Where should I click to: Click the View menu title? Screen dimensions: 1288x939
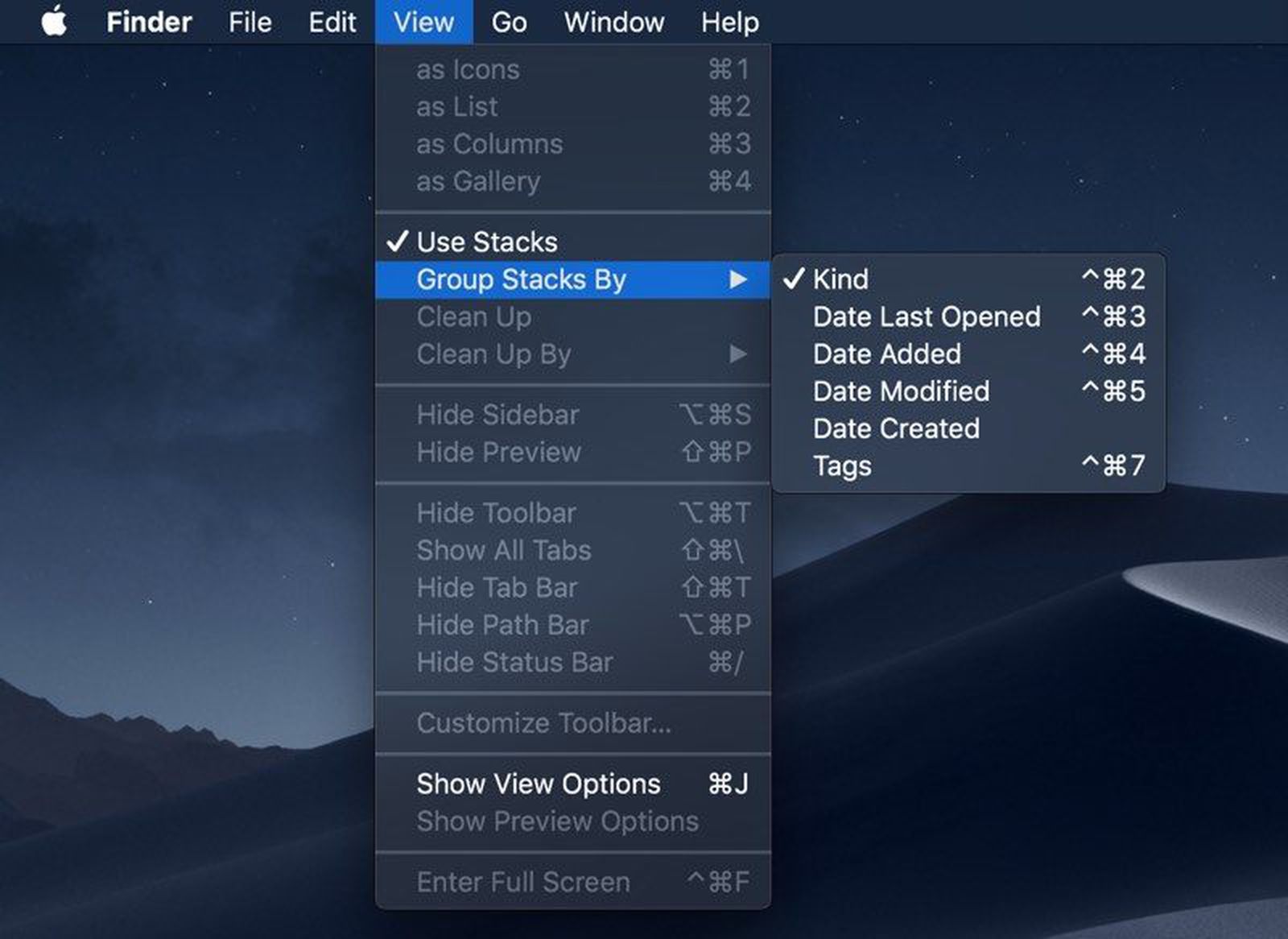point(423,22)
